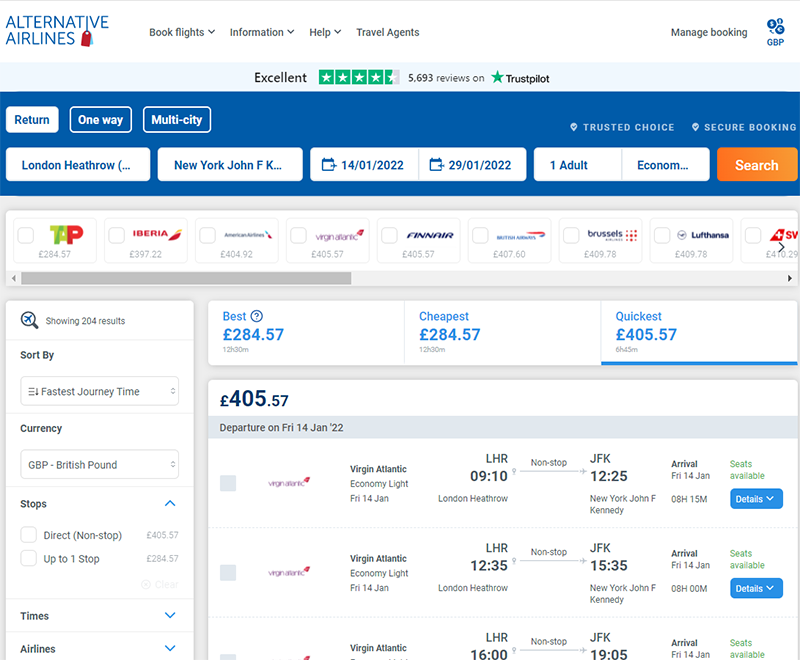This screenshot has width=800, height=660.
Task: Click the scroll right arrow of airline bar
Action: [789, 278]
